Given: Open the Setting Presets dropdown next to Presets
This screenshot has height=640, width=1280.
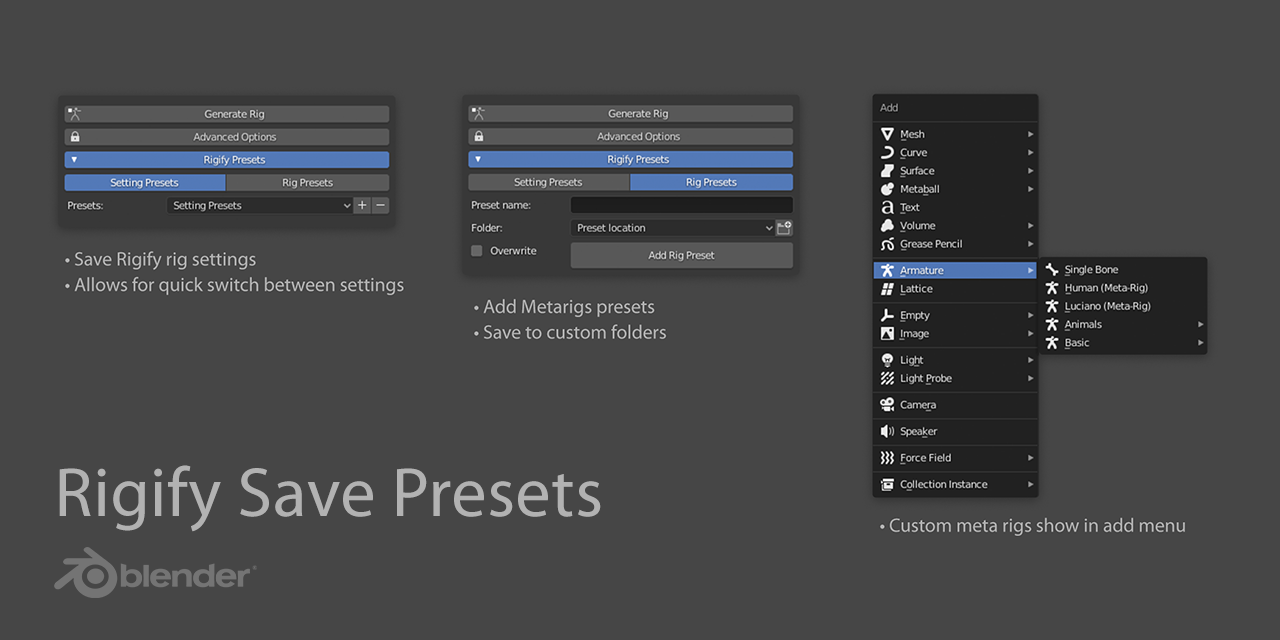Looking at the screenshot, I should tap(260, 205).
